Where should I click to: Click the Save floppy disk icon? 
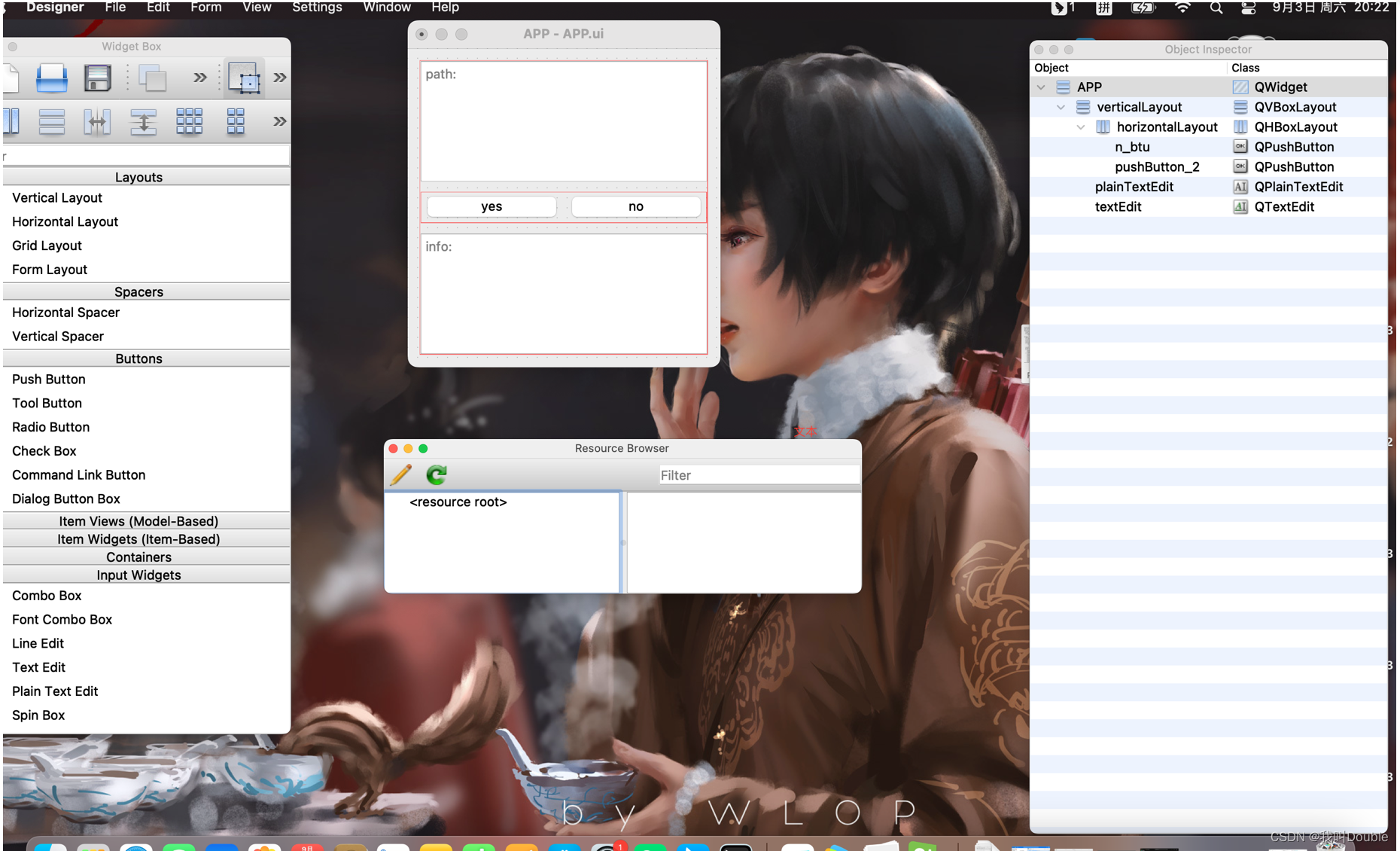pos(97,78)
